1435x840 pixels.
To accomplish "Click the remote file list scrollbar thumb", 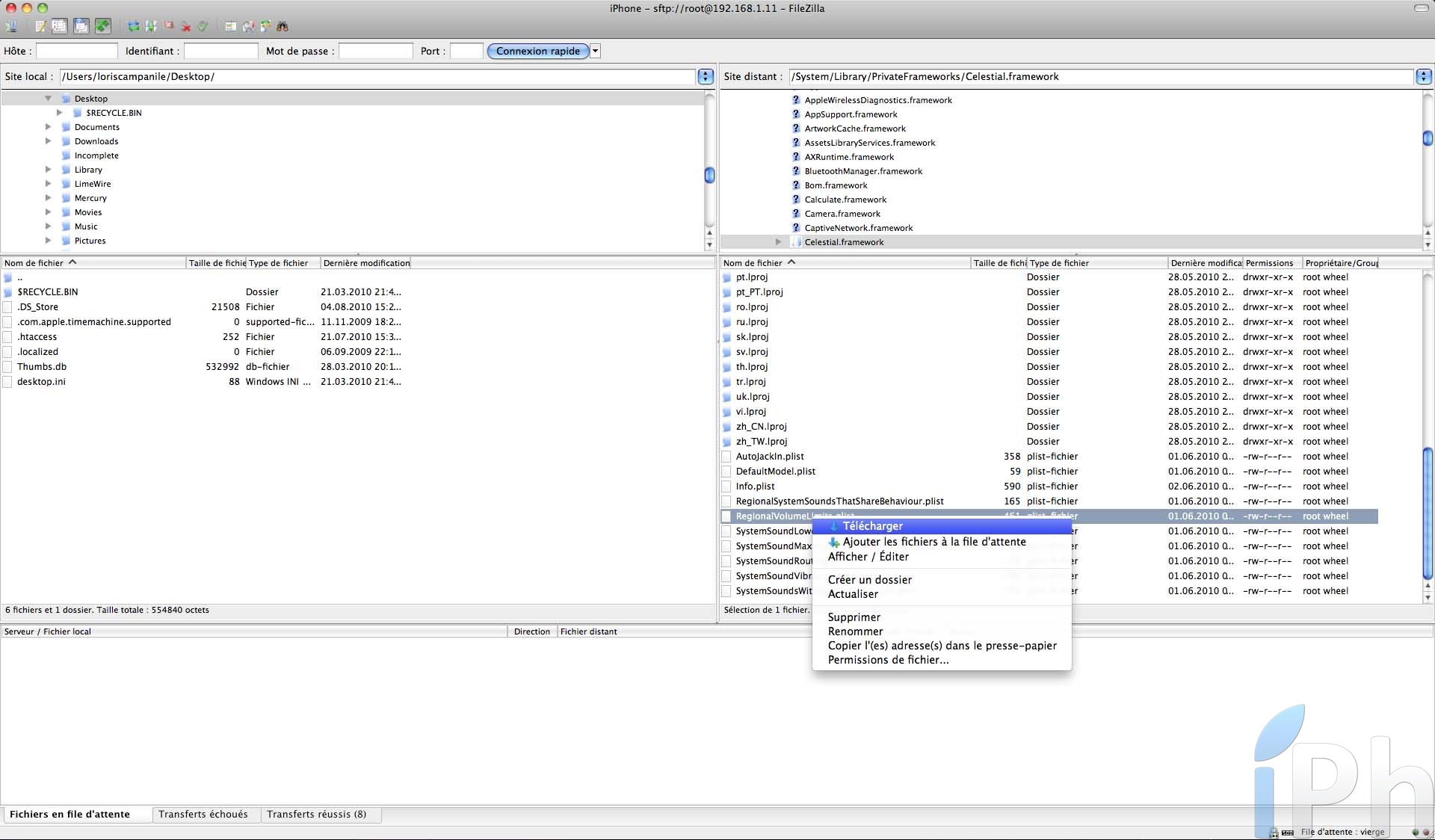I will click(1428, 512).
